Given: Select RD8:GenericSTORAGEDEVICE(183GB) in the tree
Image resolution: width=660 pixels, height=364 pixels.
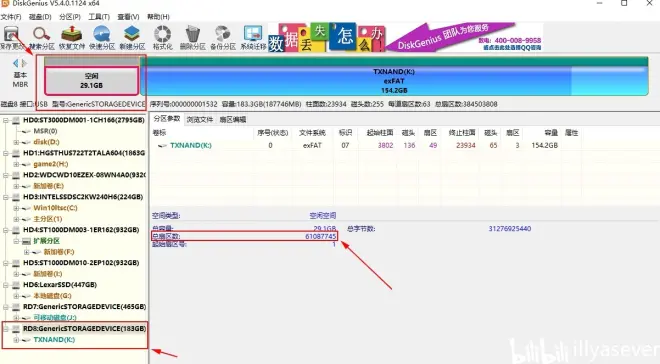Looking at the screenshot, I should pos(84,329).
